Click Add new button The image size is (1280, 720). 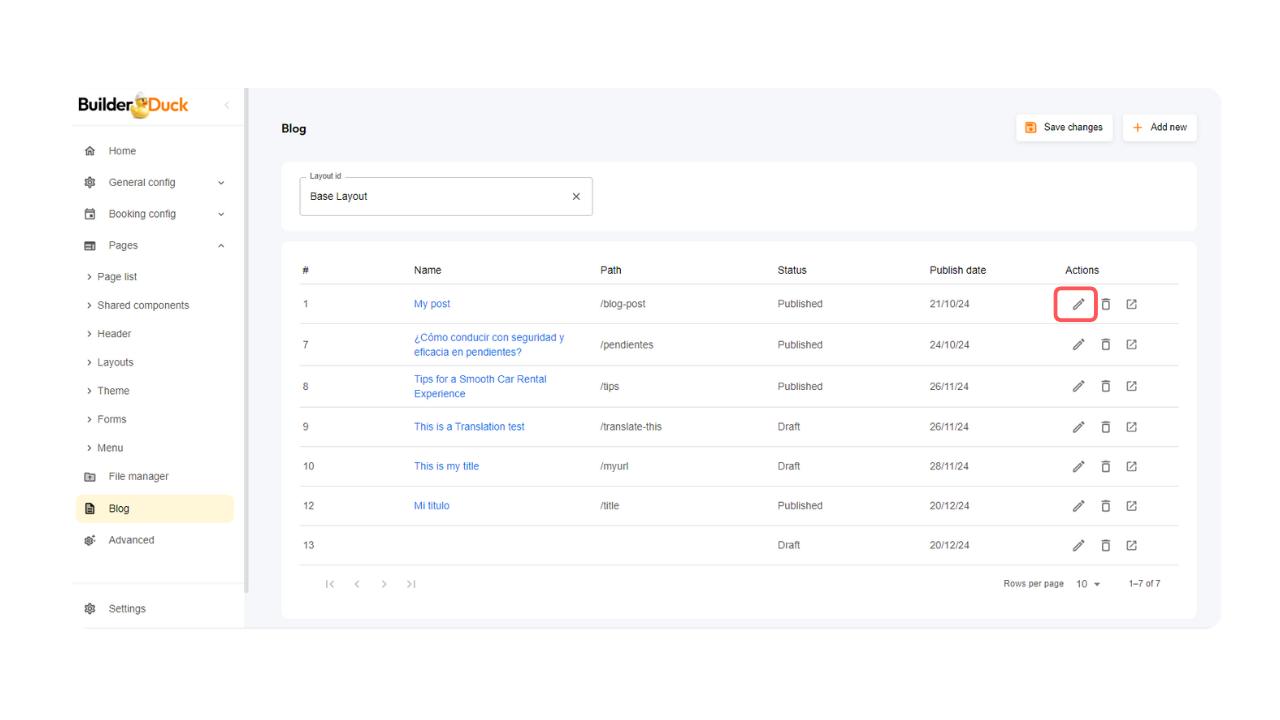(1159, 128)
